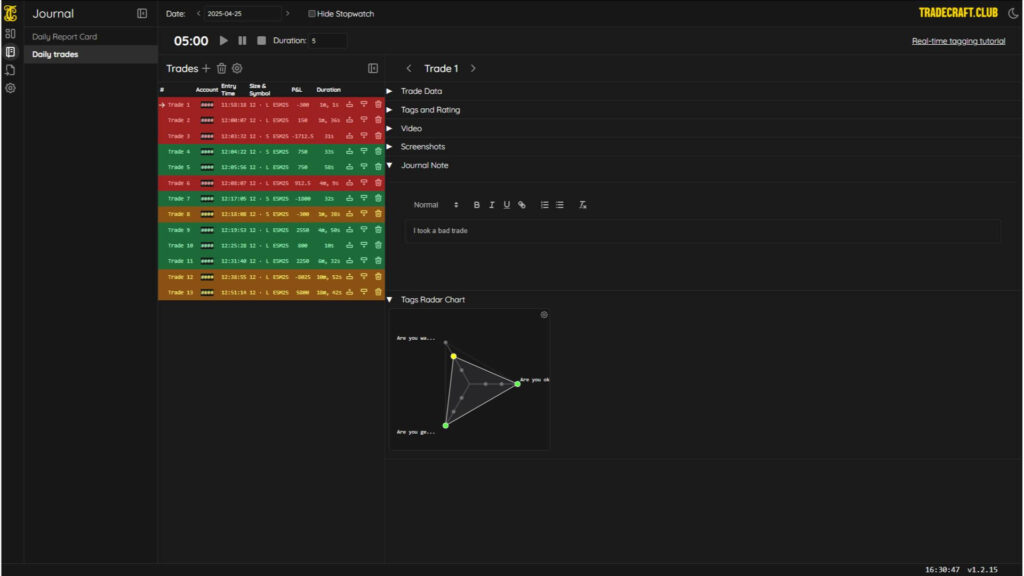Open the radar chart settings gear
Screen dimensions: 1024x576
coord(544,315)
